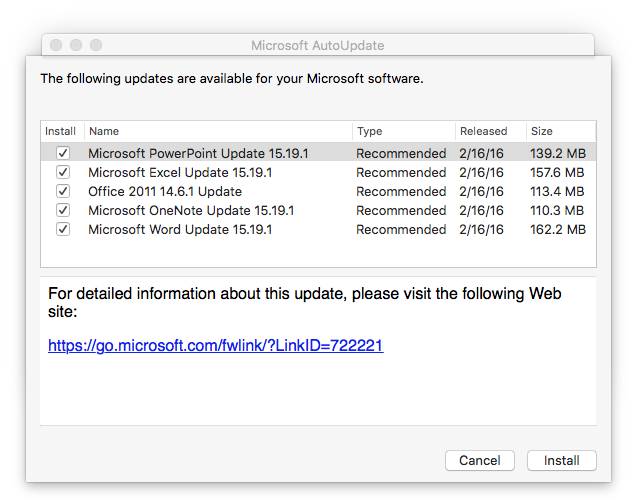Image resolution: width=636 pixels, height=503 pixels.
Task: Select the Microsoft PowerPoint Update 15.19.1 row
Action: 318,153
